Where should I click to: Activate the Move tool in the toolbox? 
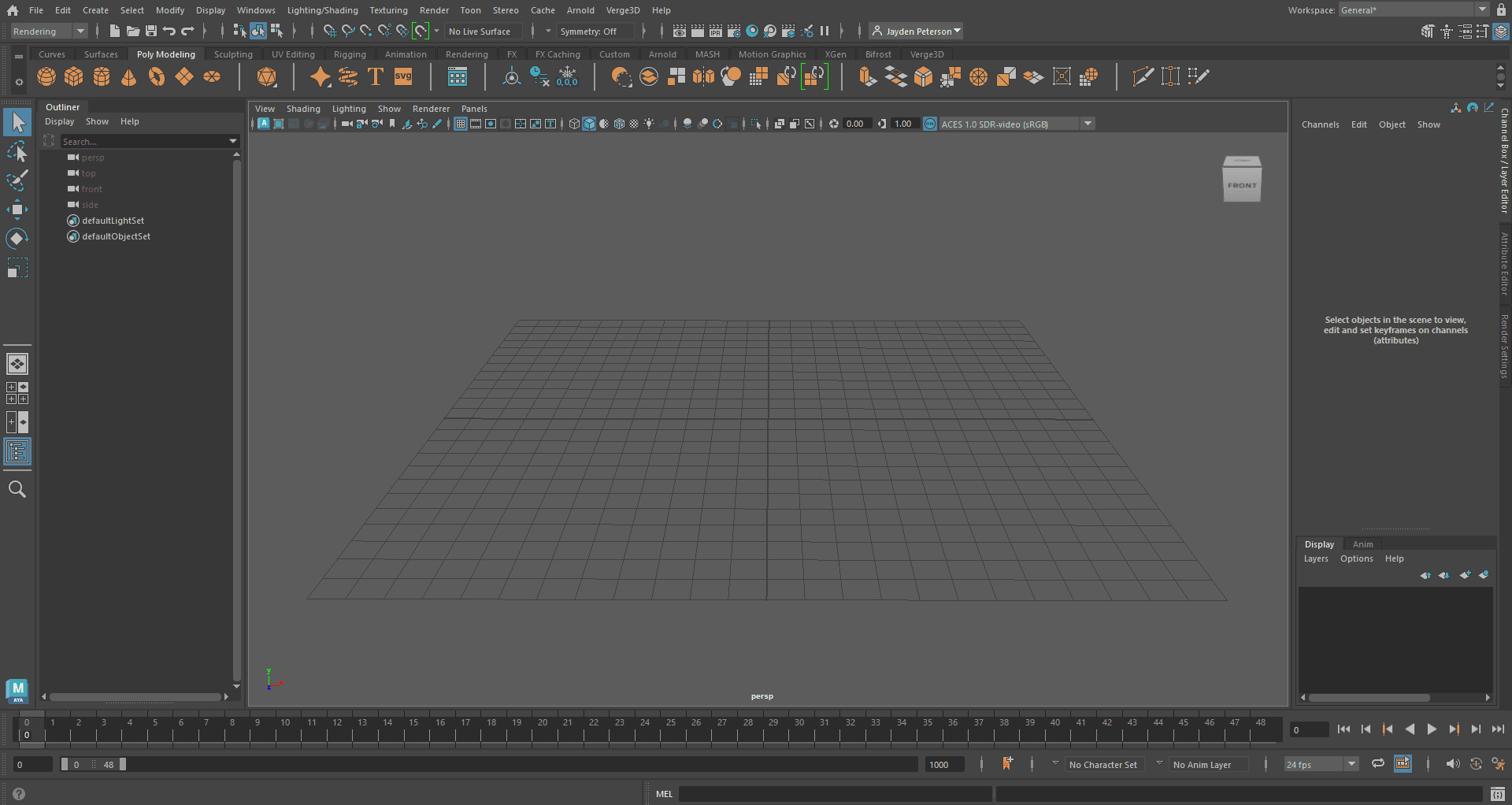[17, 209]
